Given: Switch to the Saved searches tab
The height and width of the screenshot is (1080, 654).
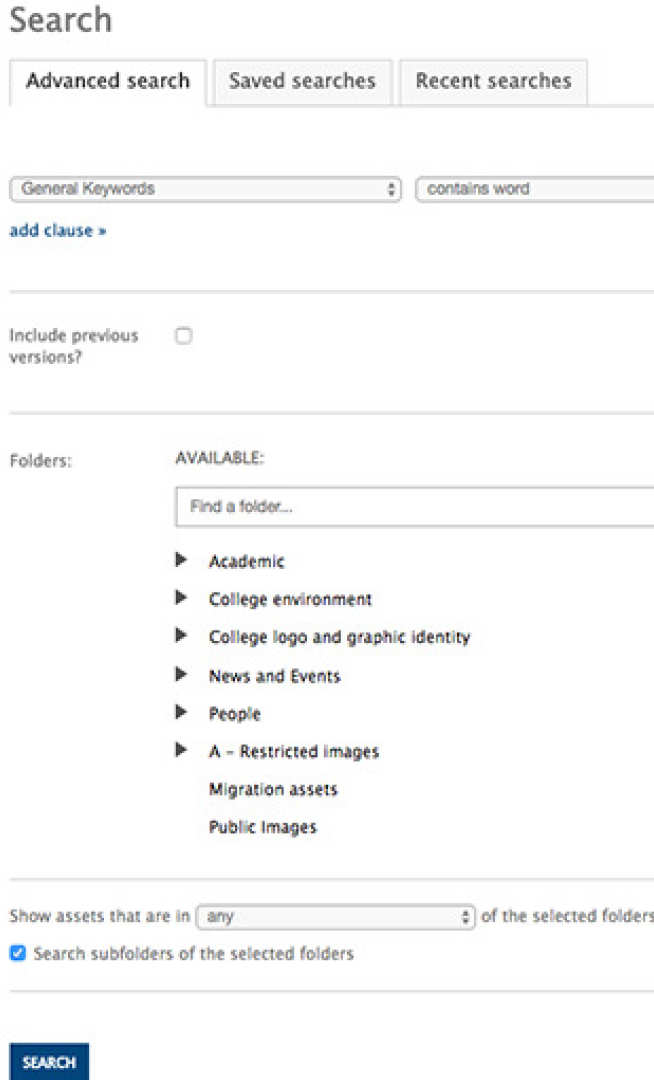Looking at the screenshot, I should [x=302, y=81].
